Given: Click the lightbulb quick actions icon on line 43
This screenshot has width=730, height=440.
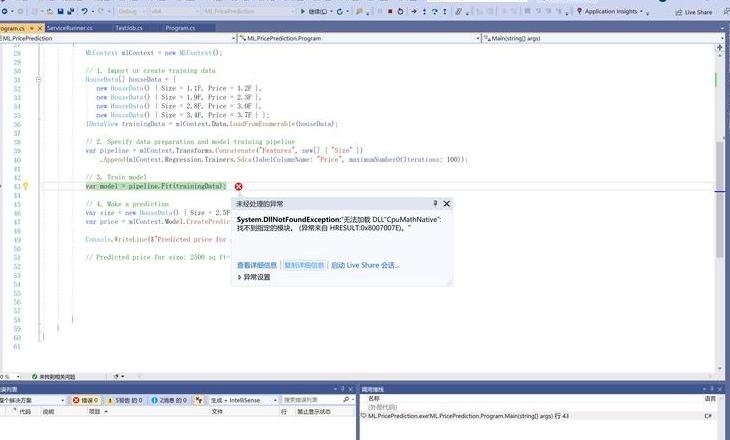Looking at the screenshot, I should (x=26, y=186).
